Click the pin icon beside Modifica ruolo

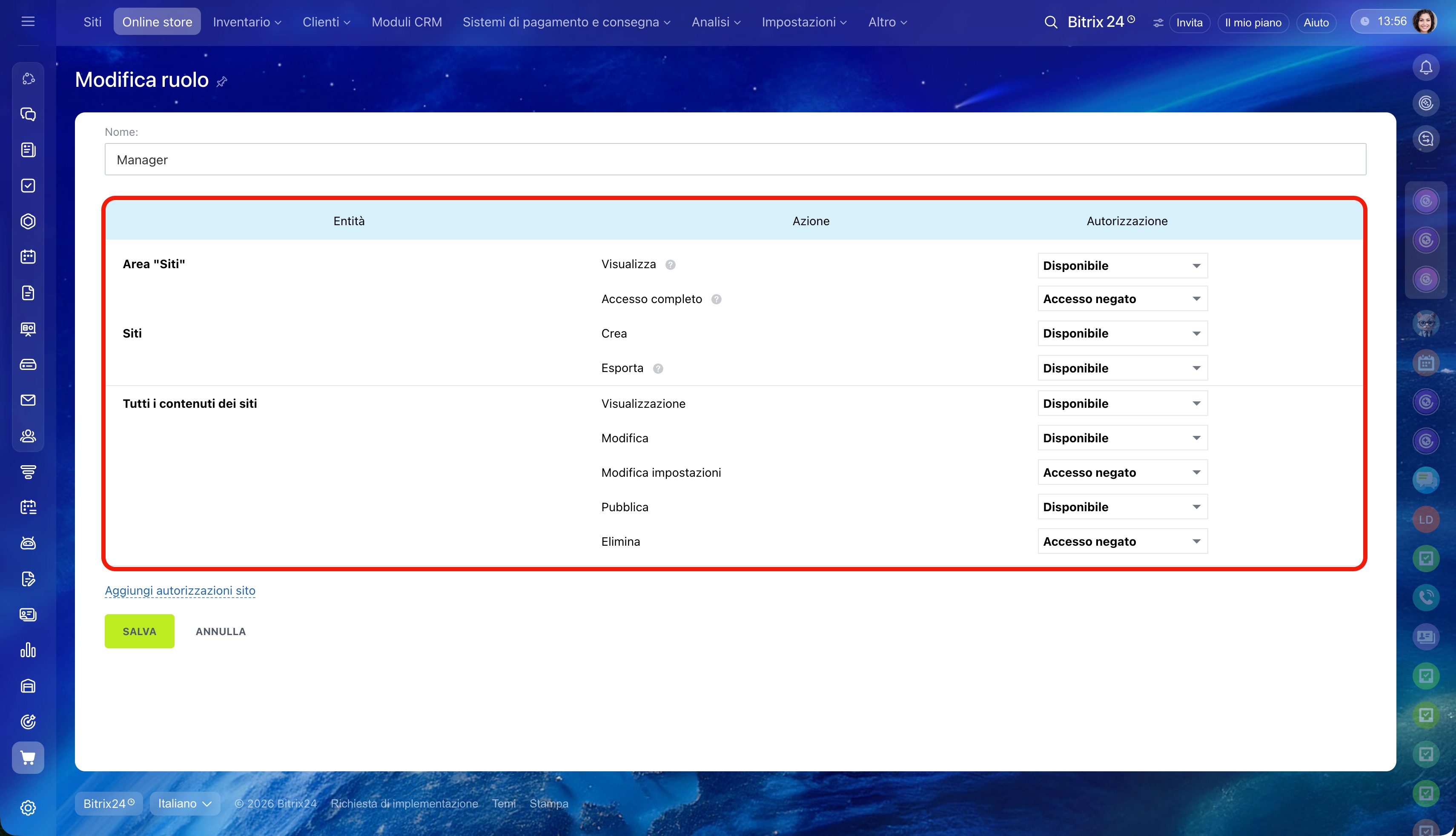click(222, 82)
